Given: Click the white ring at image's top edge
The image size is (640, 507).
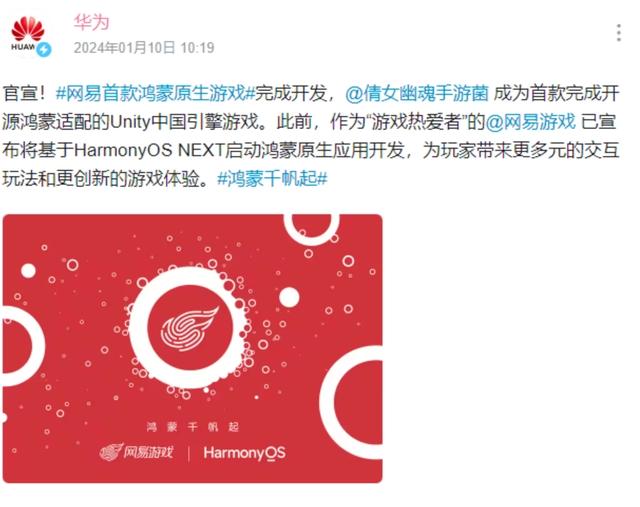Looking at the screenshot, I should point(312,229).
